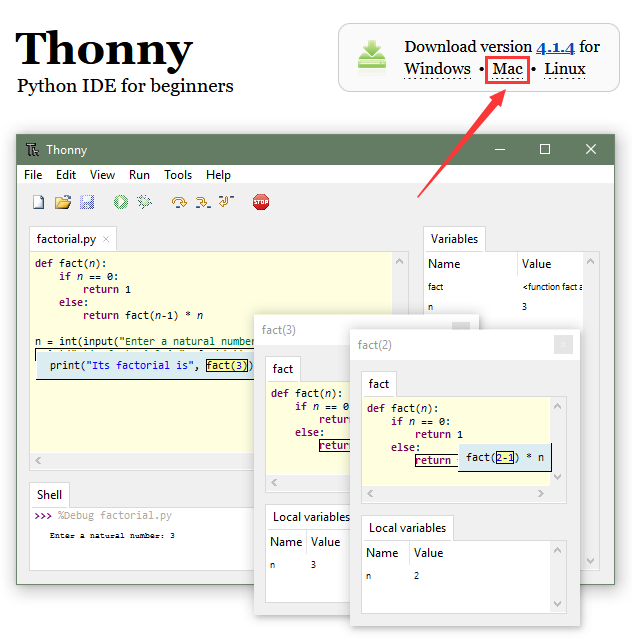Image resolution: width=632 pixels, height=639 pixels.
Task: Close the factorial.py tab with its x
Action: coord(106,239)
